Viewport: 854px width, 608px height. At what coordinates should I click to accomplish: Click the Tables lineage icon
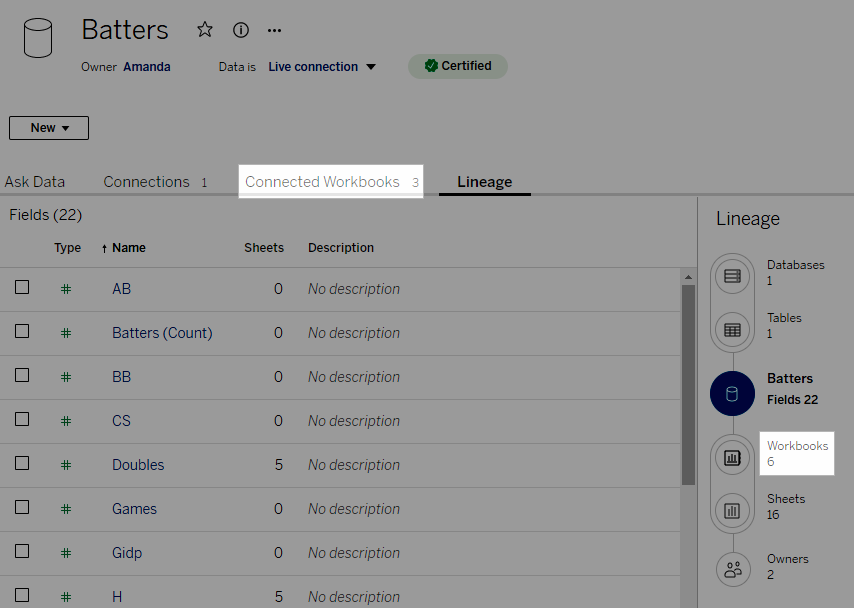732,329
